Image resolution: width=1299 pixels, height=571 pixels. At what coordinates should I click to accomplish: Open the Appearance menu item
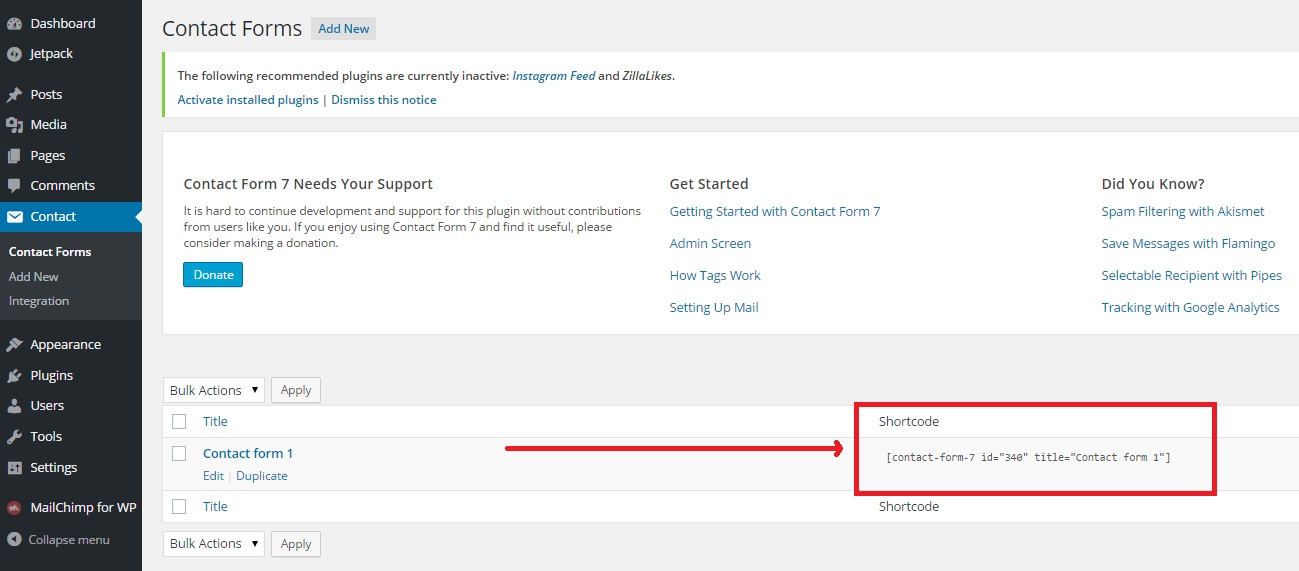65,345
